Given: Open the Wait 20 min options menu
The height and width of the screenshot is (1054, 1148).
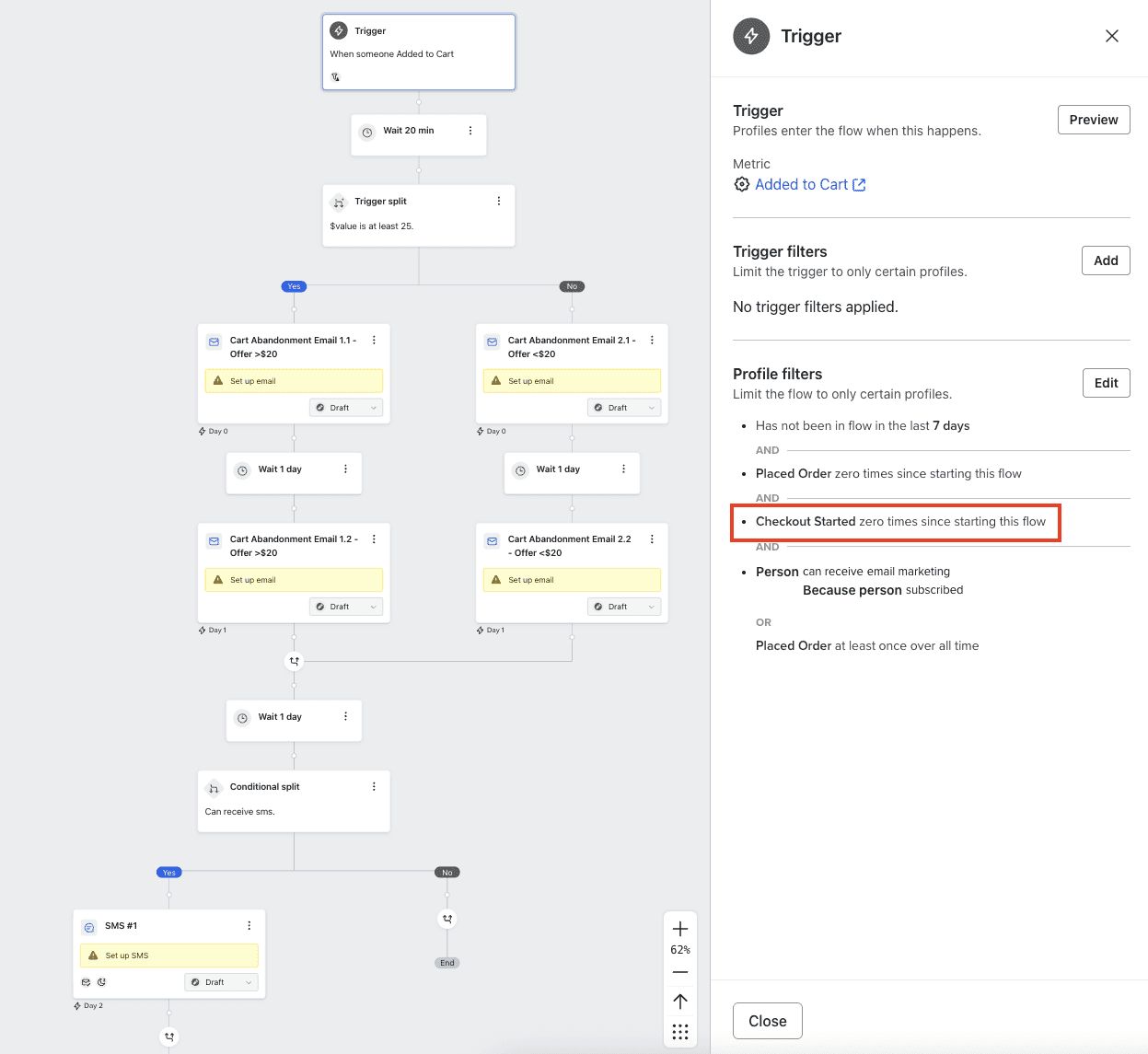Looking at the screenshot, I should pyautogui.click(x=470, y=131).
